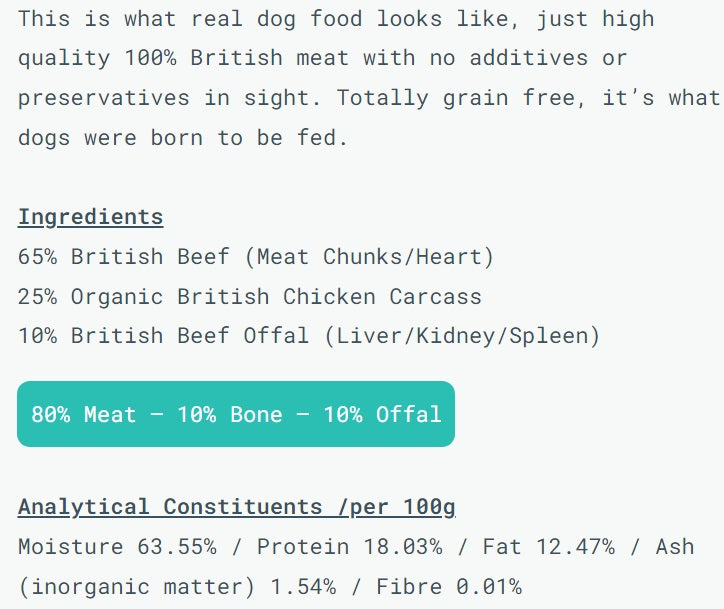
Task: Select the 10% British Beef Offal line
Action: [309, 336]
